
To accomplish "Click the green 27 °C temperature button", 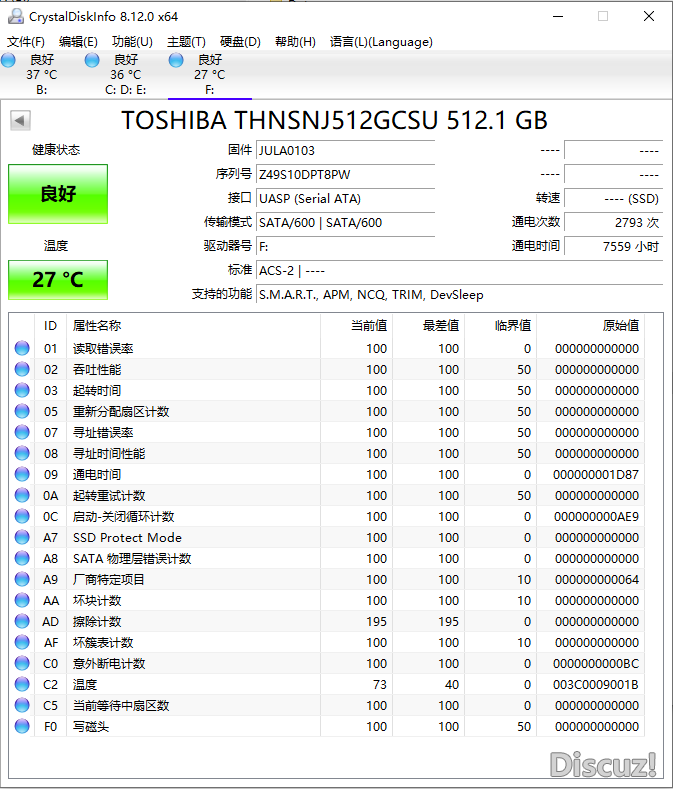I will 58,279.
